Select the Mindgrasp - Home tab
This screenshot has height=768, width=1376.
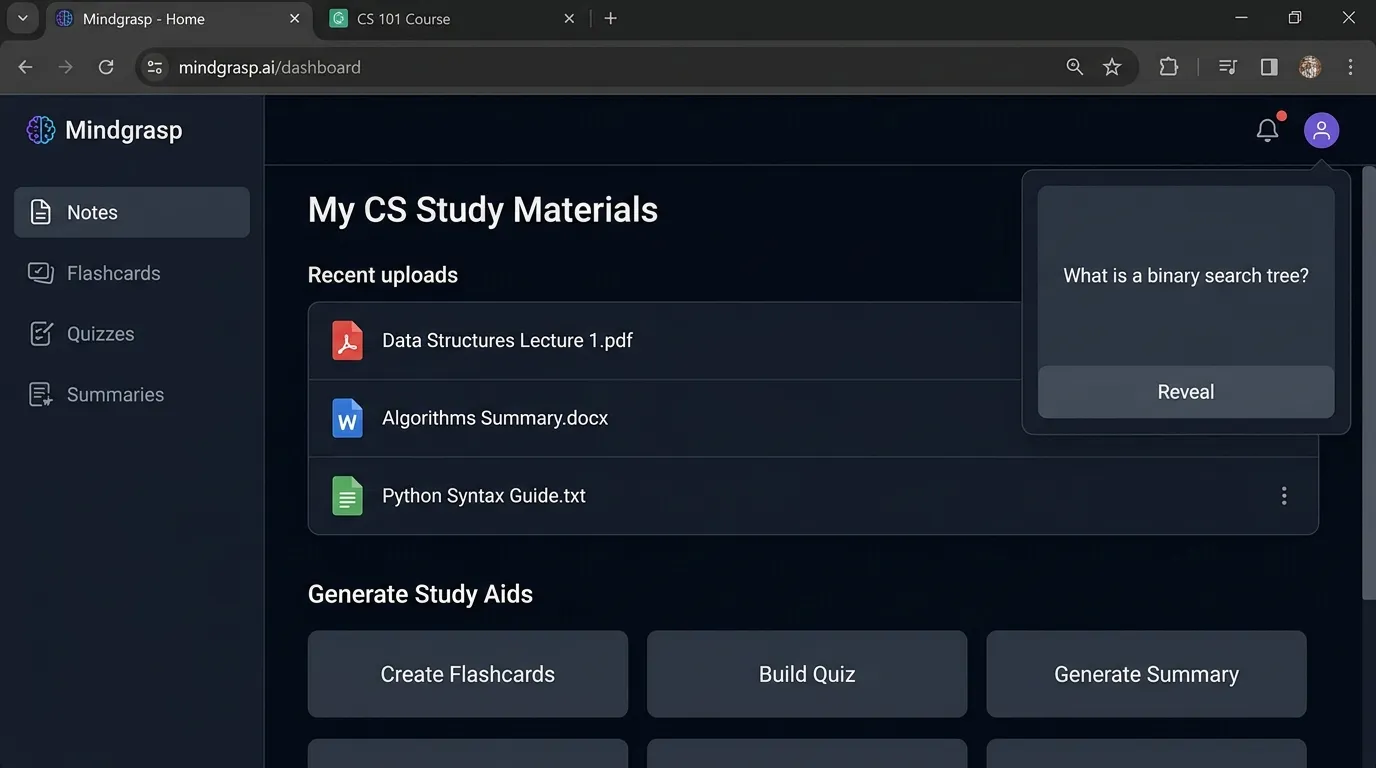tap(179, 18)
